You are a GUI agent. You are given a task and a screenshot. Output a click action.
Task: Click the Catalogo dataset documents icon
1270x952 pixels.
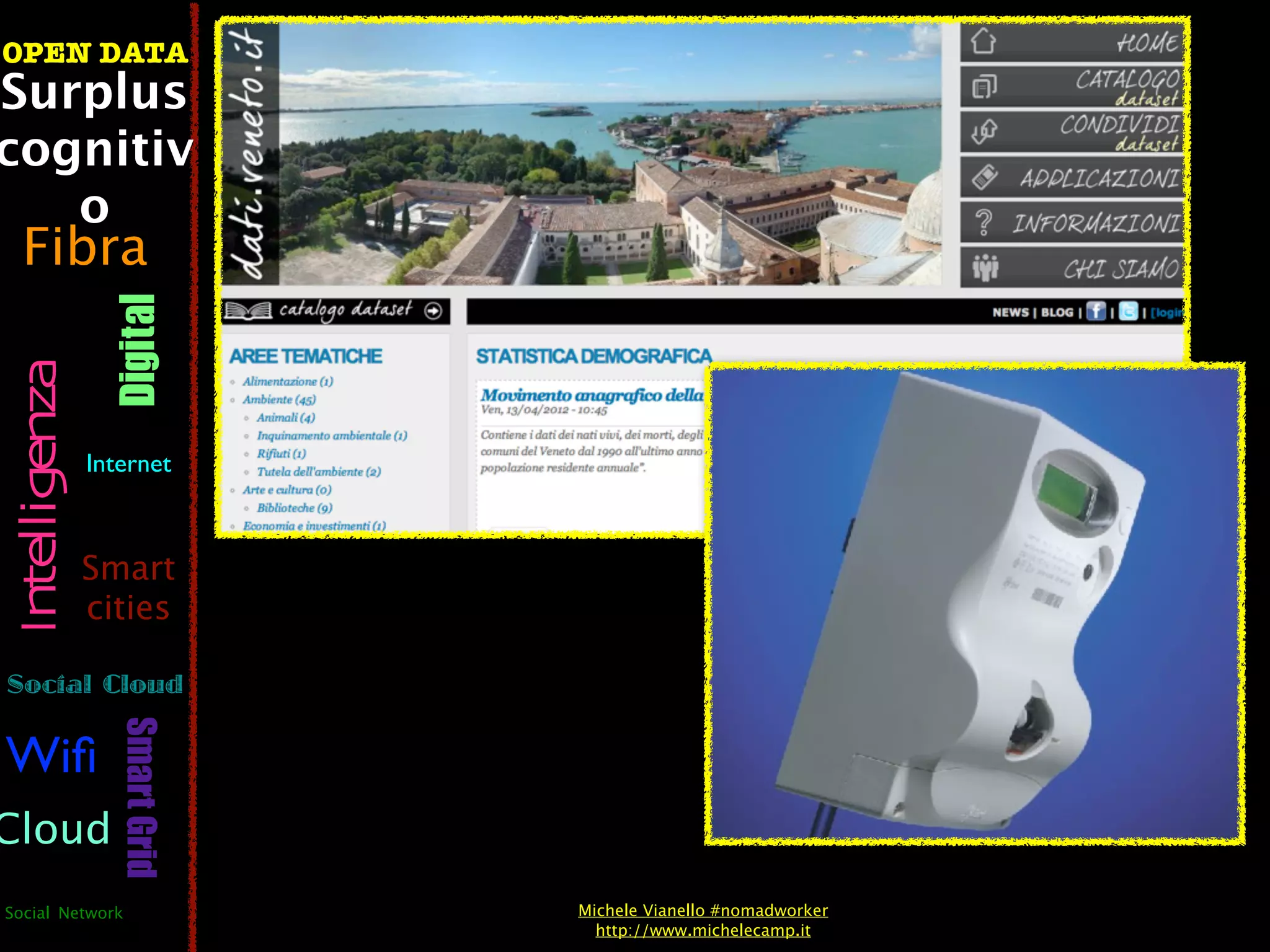pos(984,86)
